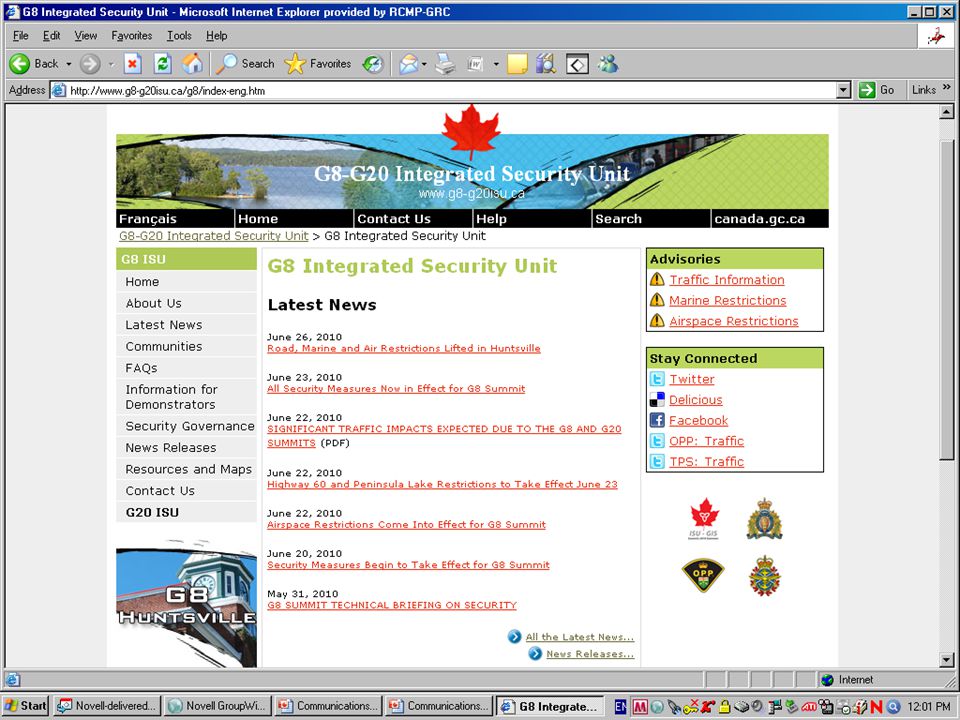Open the Back button history dropdown arrow
This screenshot has height=720, width=960.
pyautogui.click(x=69, y=64)
